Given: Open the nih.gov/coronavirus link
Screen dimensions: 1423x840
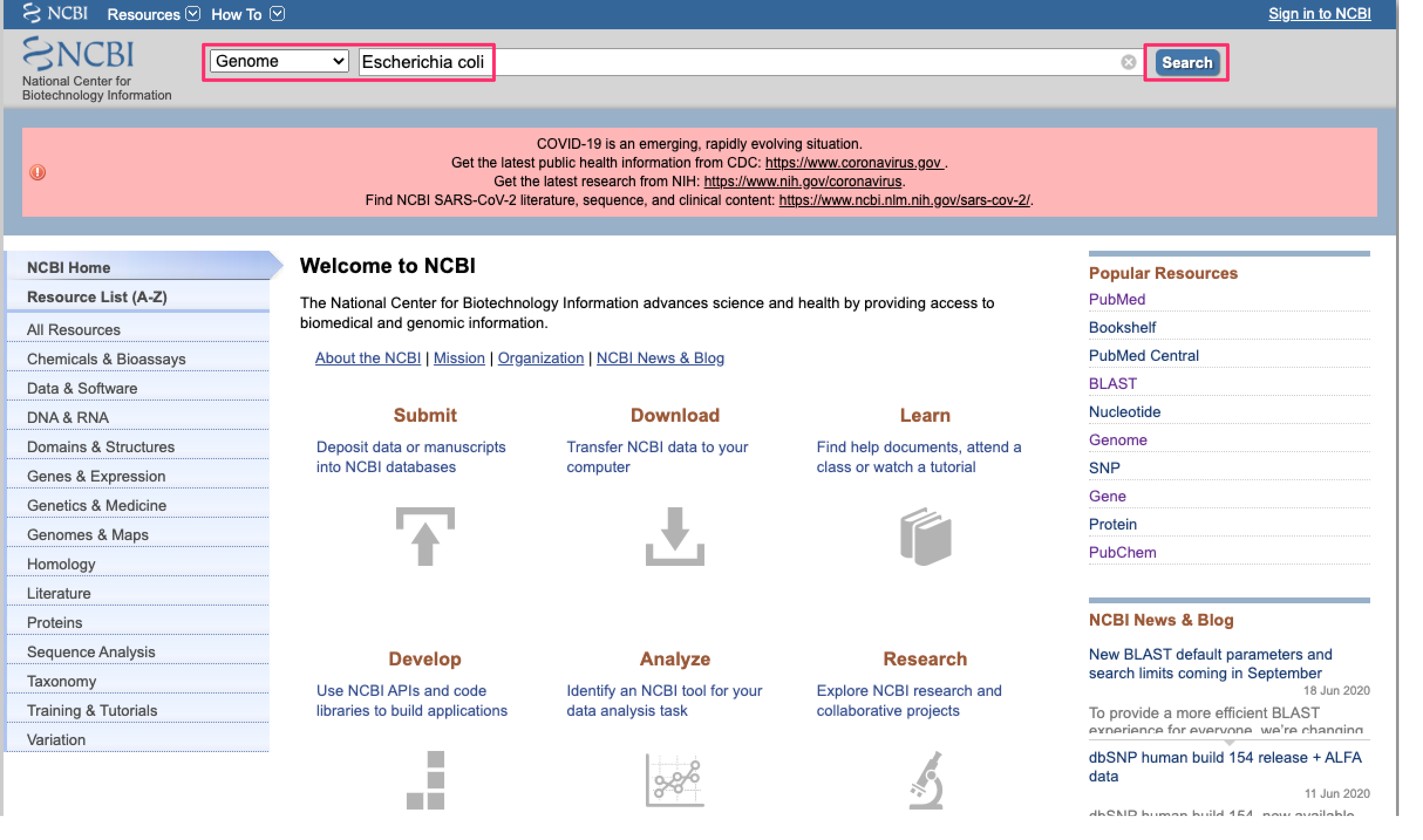Looking at the screenshot, I should point(802,182).
